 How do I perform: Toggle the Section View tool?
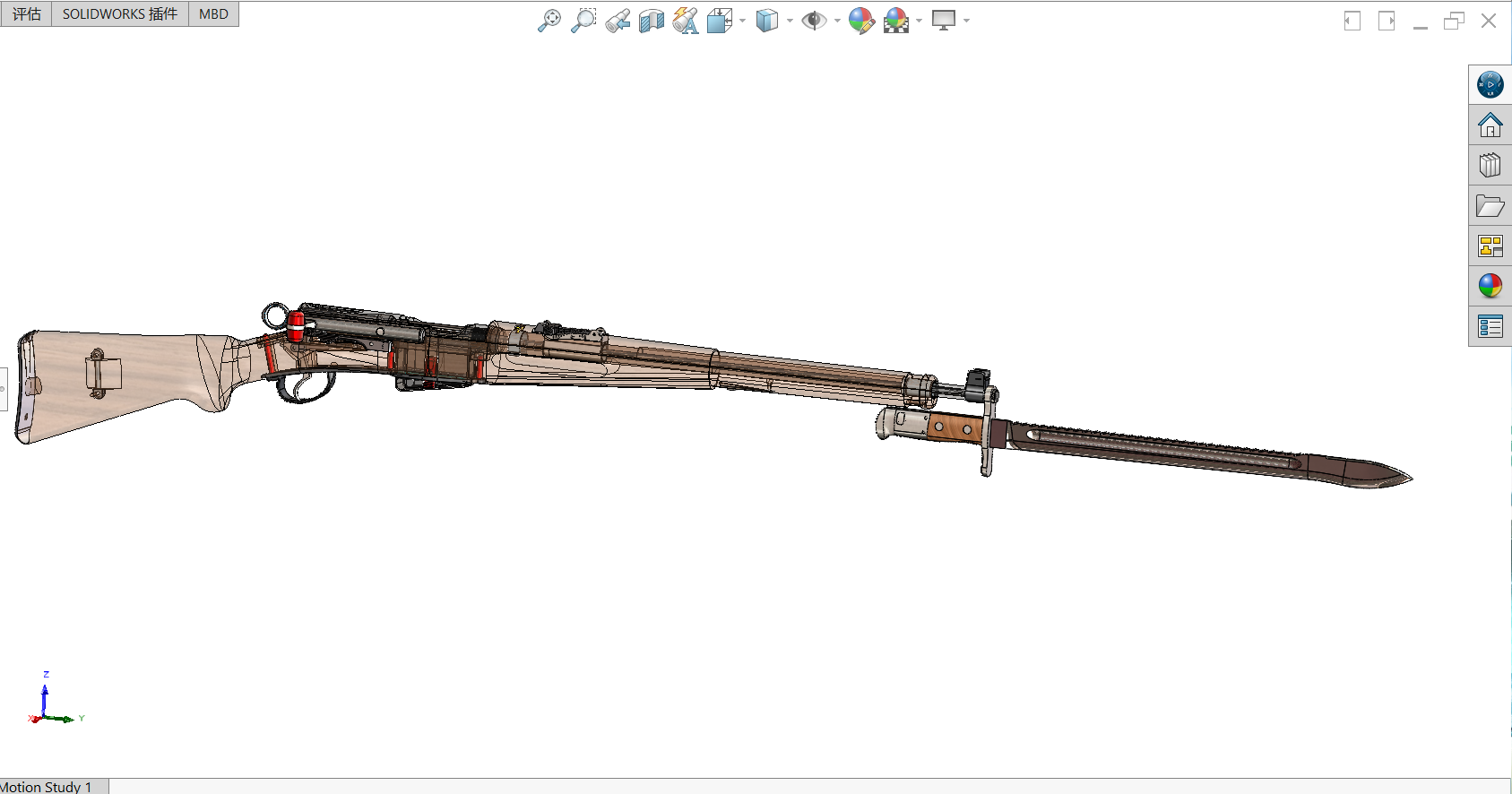(x=652, y=20)
